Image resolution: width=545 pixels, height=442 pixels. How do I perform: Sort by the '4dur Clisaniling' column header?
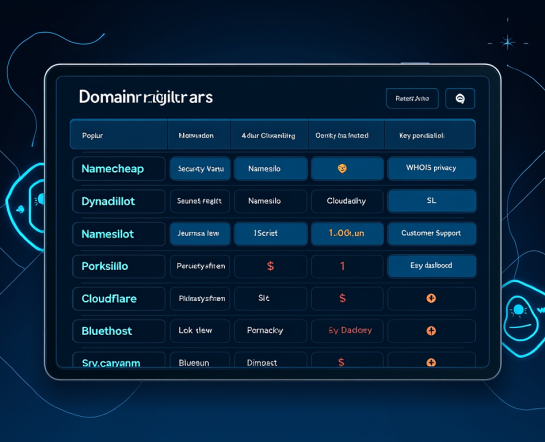pyautogui.click(x=269, y=135)
